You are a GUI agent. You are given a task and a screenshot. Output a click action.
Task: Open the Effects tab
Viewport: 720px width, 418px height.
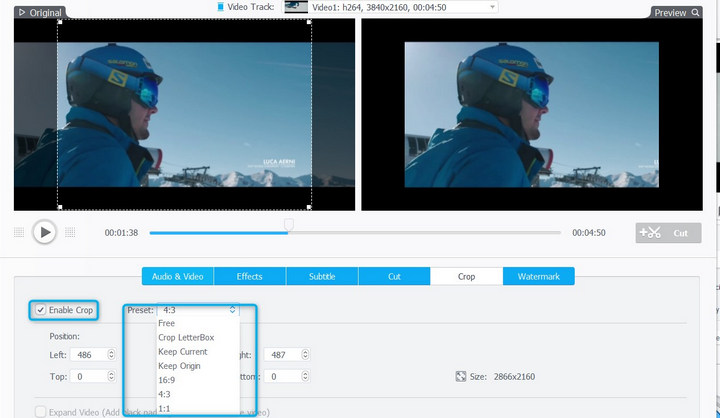pyautogui.click(x=249, y=276)
